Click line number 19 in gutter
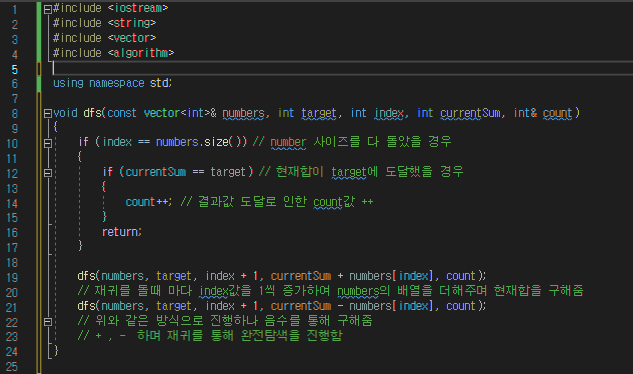633x374 pixels. (12, 277)
